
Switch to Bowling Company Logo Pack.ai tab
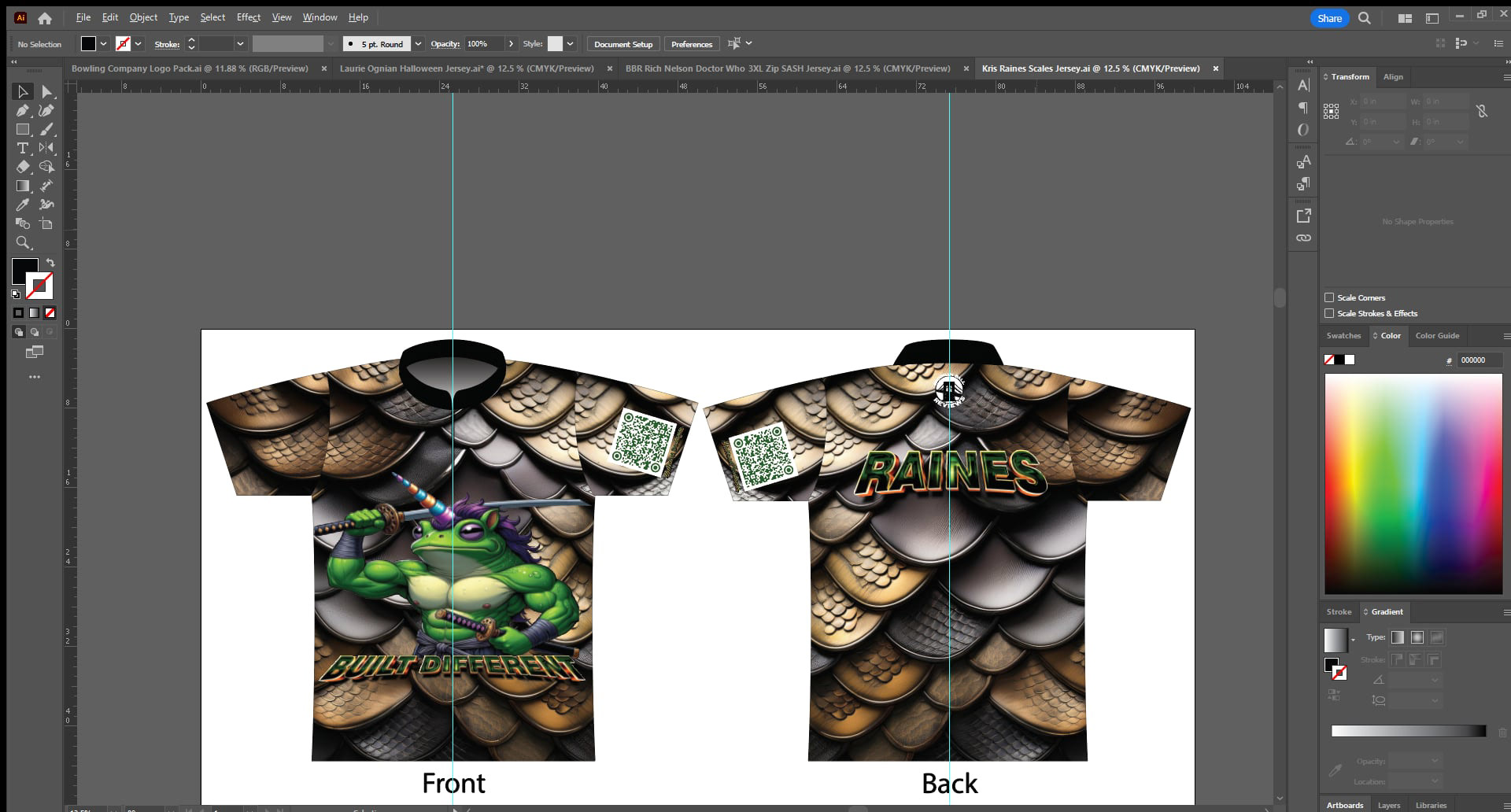(x=190, y=68)
